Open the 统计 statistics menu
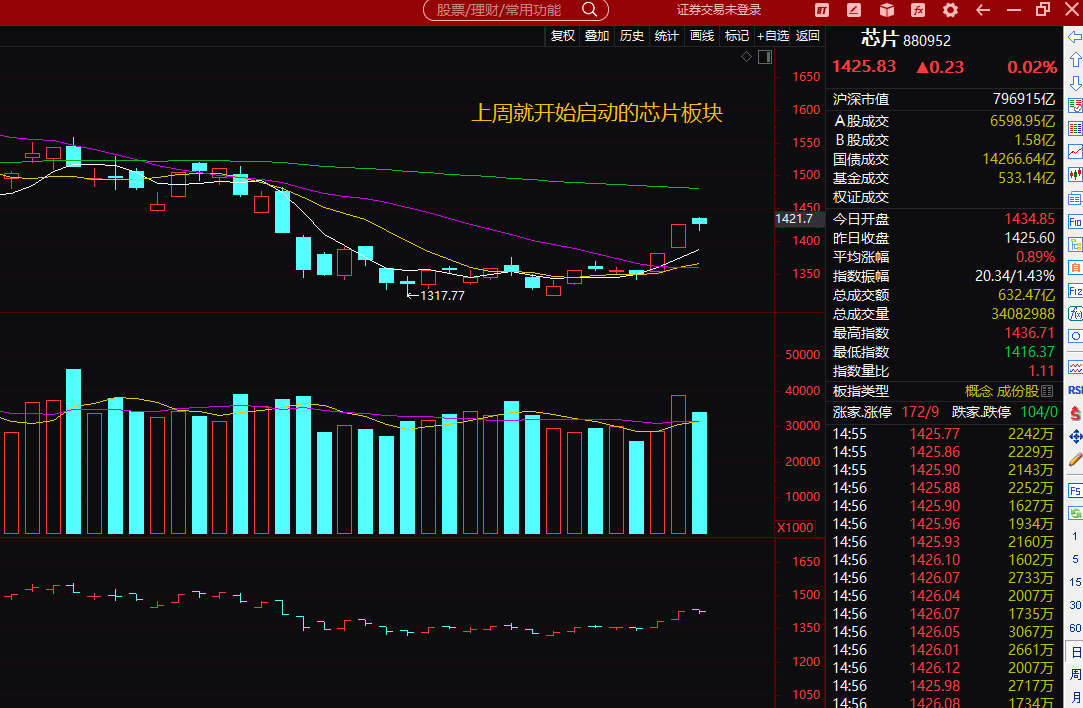This screenshot has width=1083, height=708. tap(667, 36)
